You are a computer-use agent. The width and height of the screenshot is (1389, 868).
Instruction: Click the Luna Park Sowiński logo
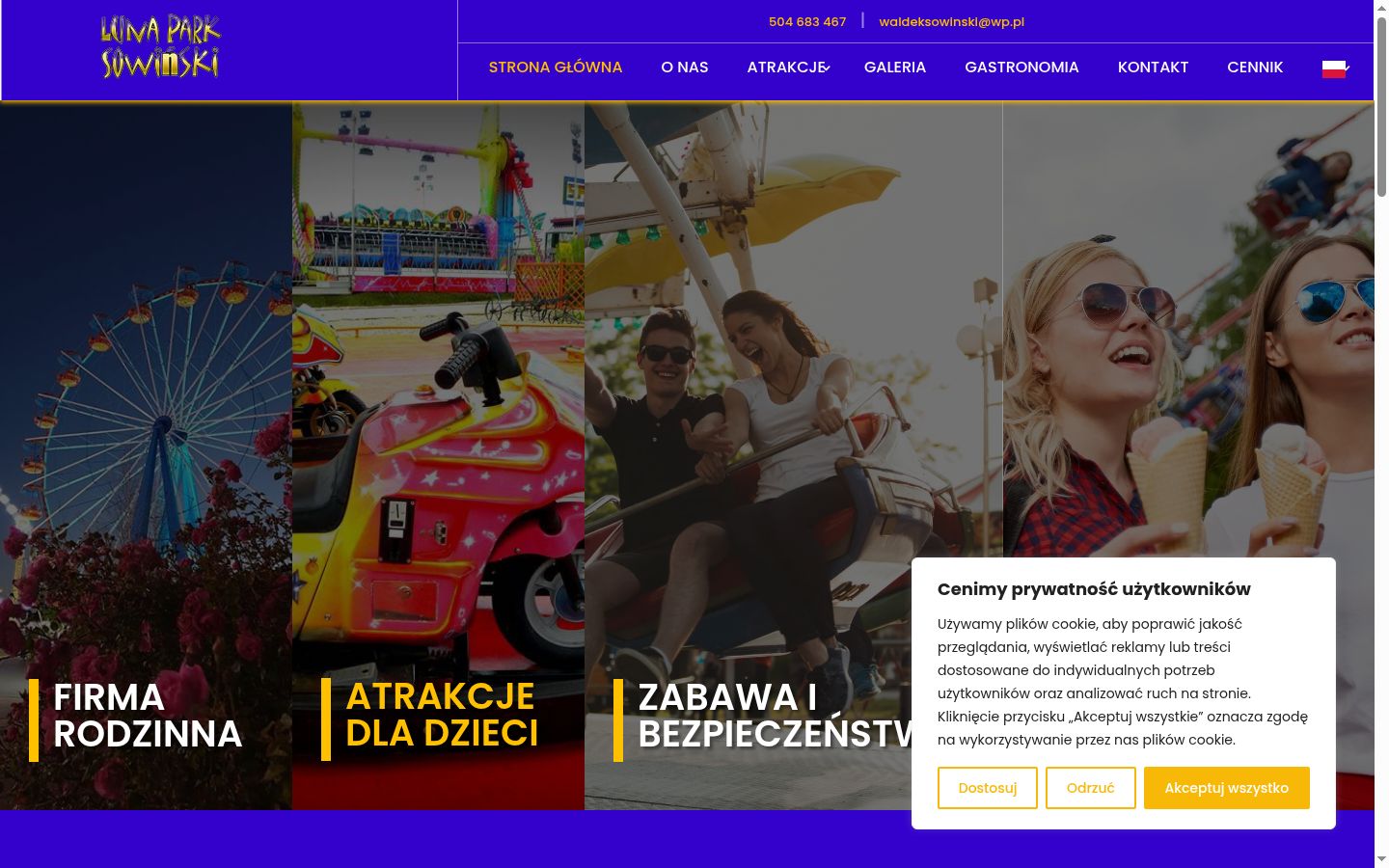(161, 46)
